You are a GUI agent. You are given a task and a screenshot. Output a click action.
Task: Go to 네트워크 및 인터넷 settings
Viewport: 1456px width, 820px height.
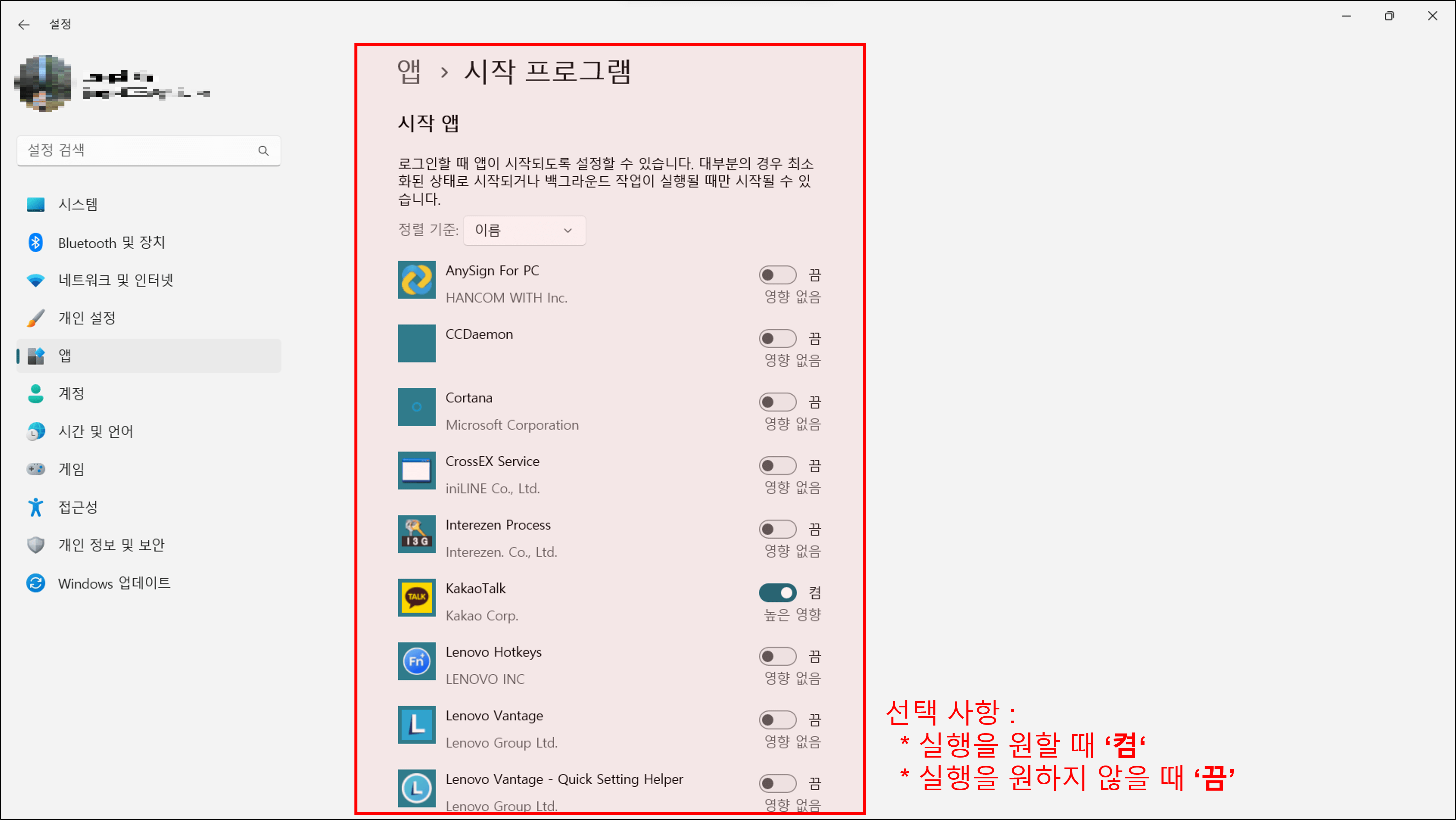tap(149, 280)
